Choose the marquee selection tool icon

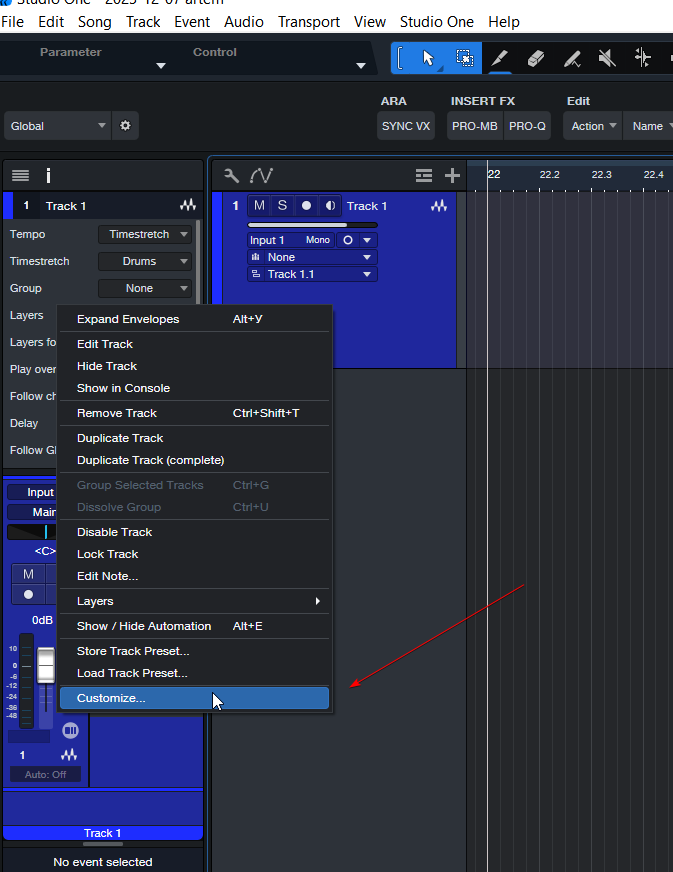pos(464,58)
